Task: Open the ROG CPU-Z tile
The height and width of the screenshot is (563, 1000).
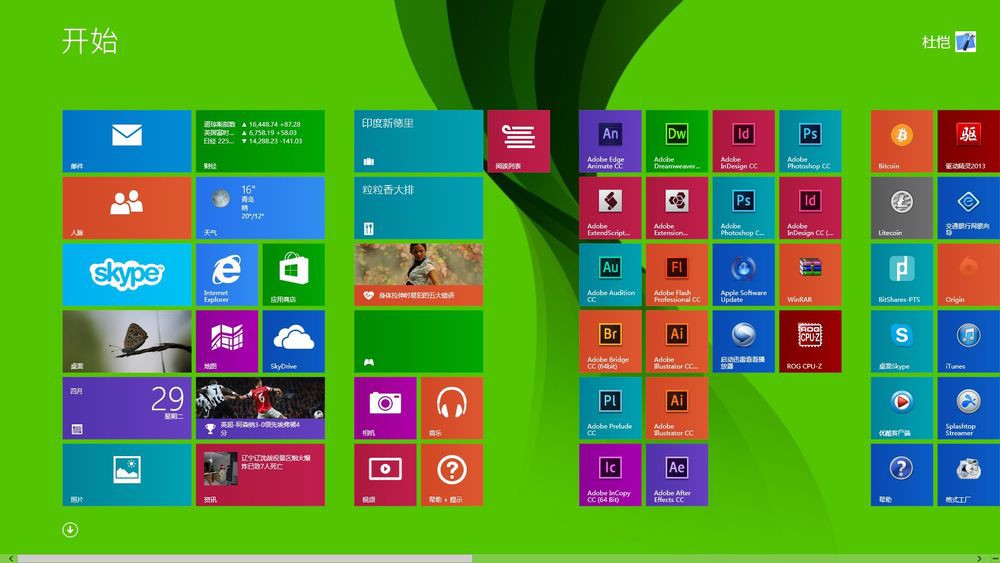Action: coord(810,341)
